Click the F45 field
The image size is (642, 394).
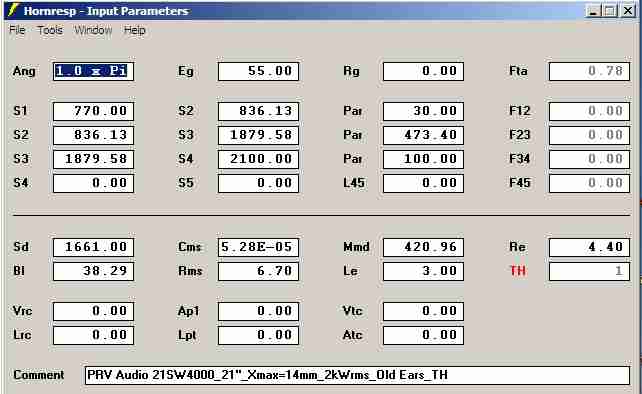589,183
